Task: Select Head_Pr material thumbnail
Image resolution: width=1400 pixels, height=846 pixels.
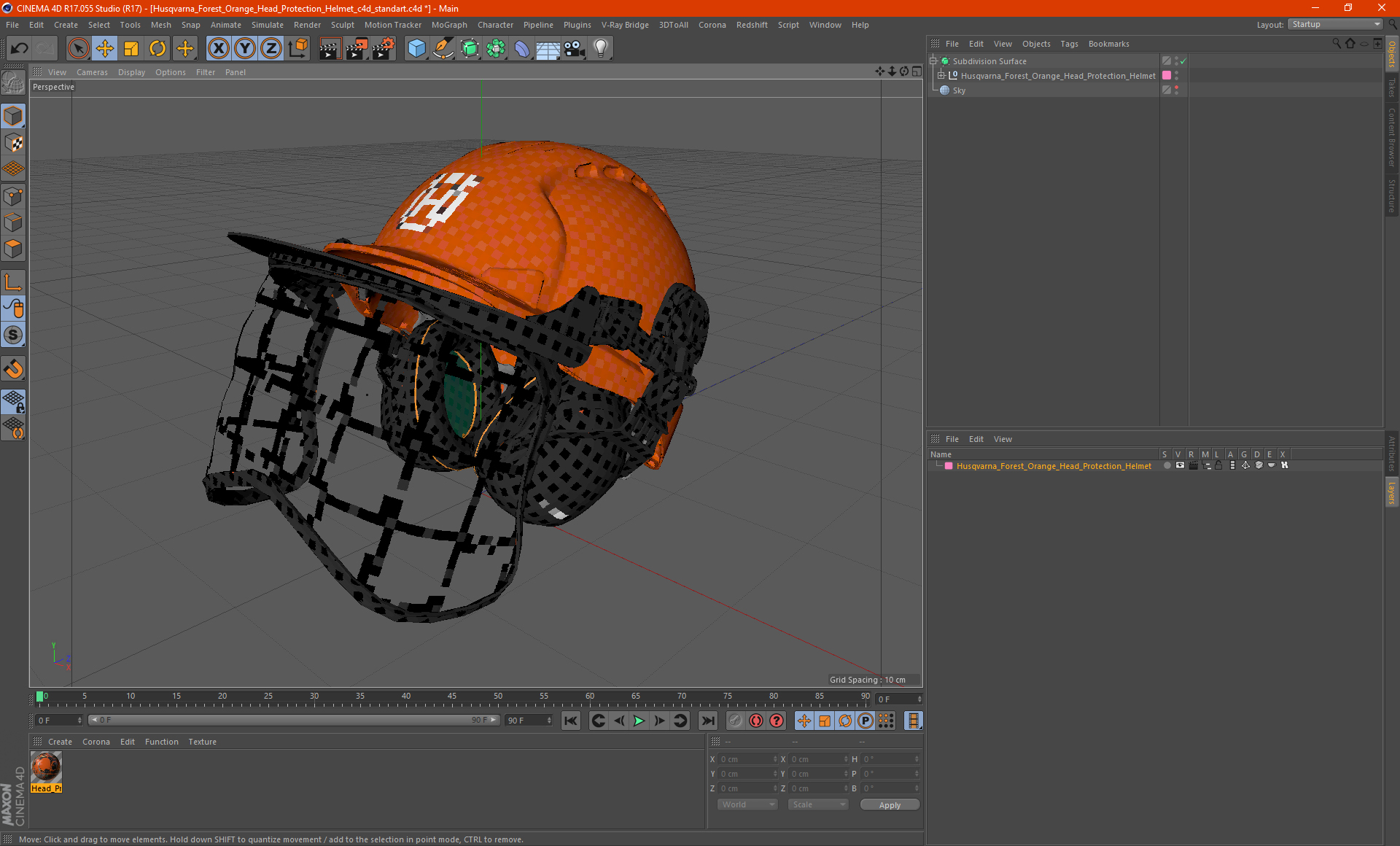Action: point(46,768)
